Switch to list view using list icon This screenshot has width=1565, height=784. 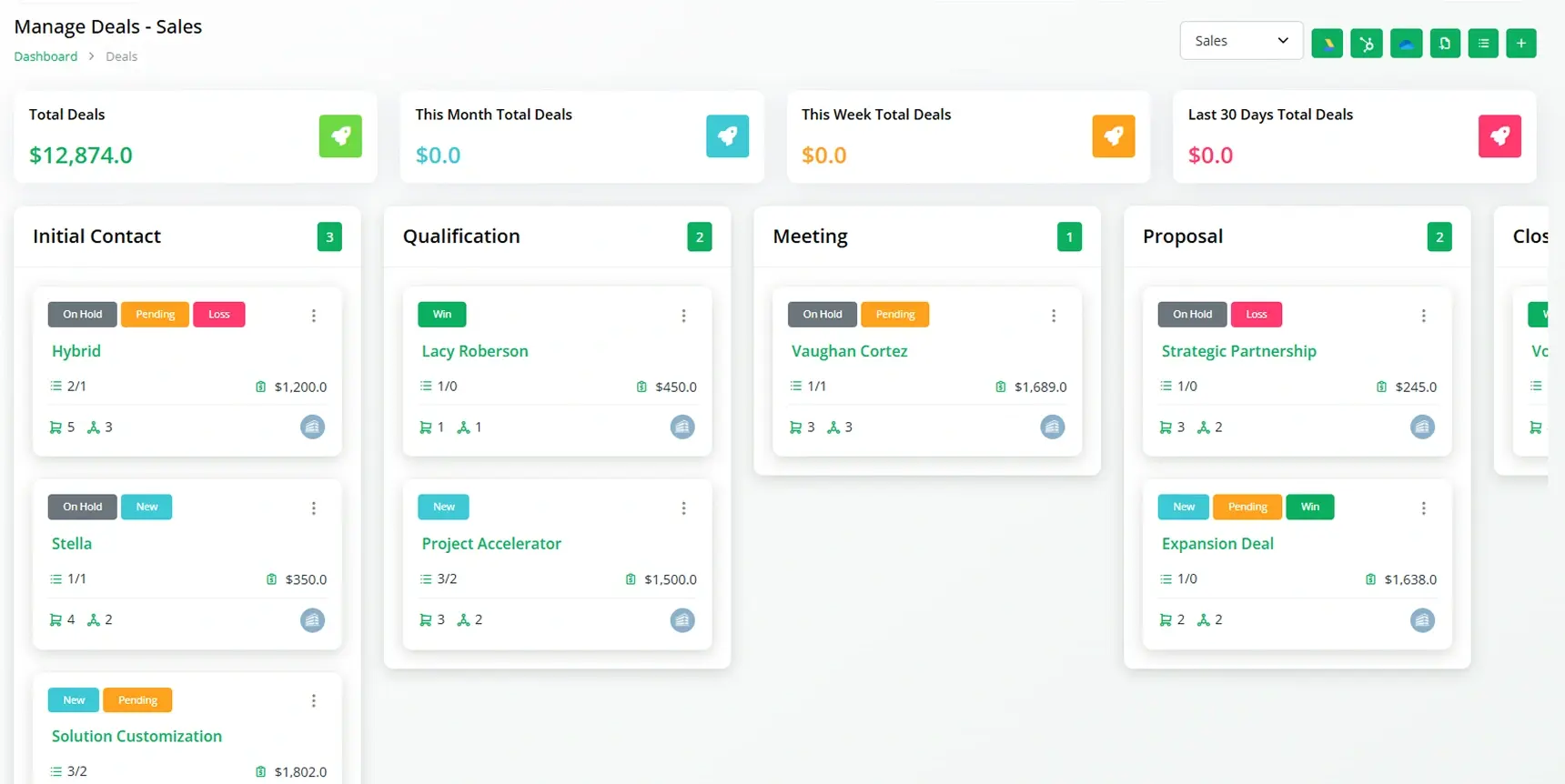coord(1483,43)
